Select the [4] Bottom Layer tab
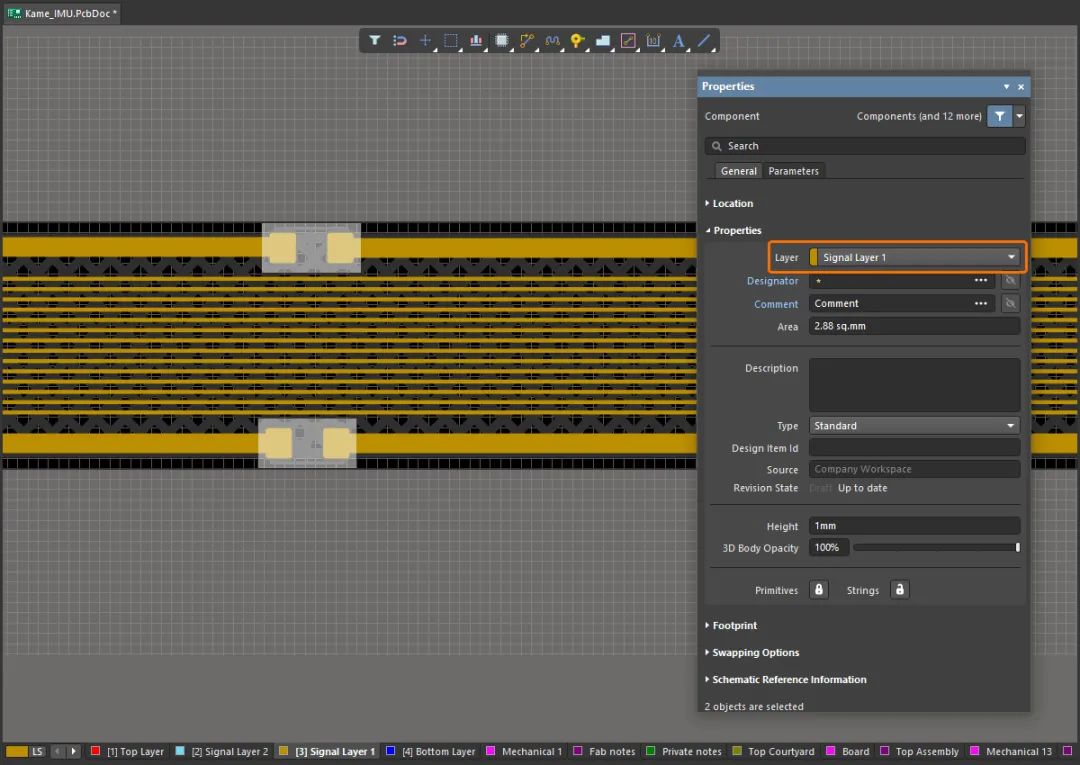The height and width of the screenshot is (765, 1080). click(436, 751)
